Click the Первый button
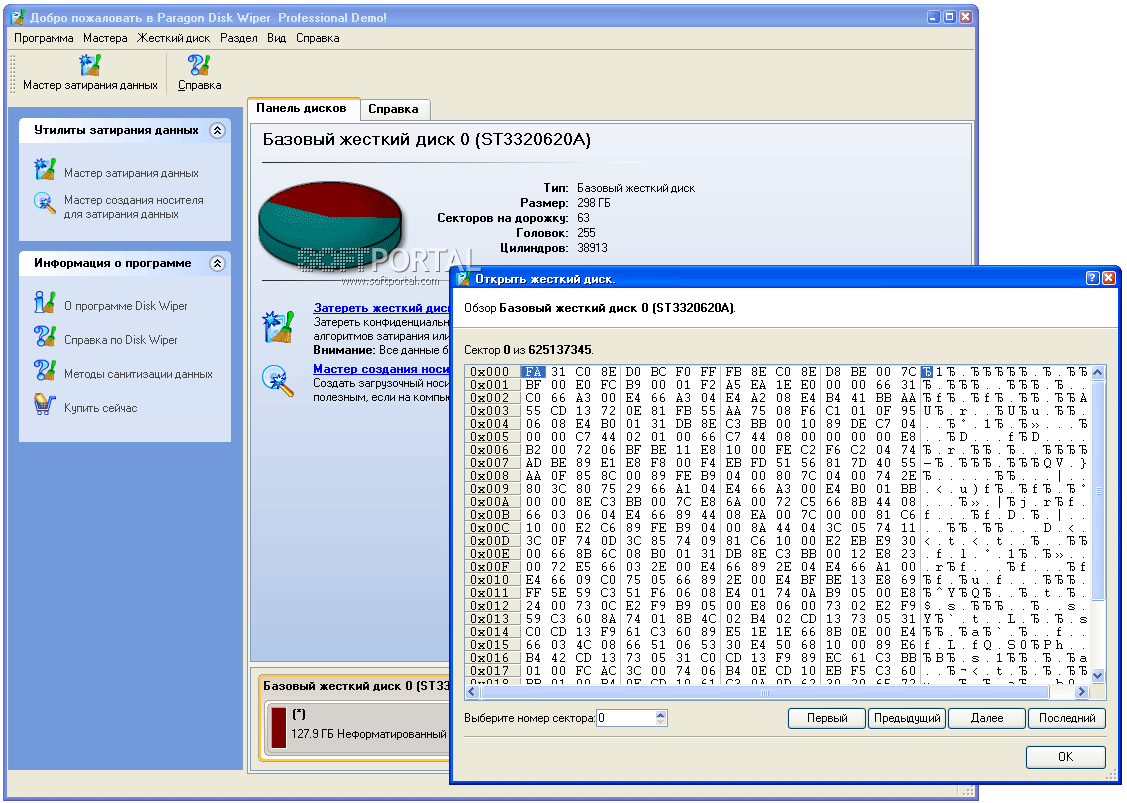The width and height of the screenshot is (1127, 803). click(827, 718)
